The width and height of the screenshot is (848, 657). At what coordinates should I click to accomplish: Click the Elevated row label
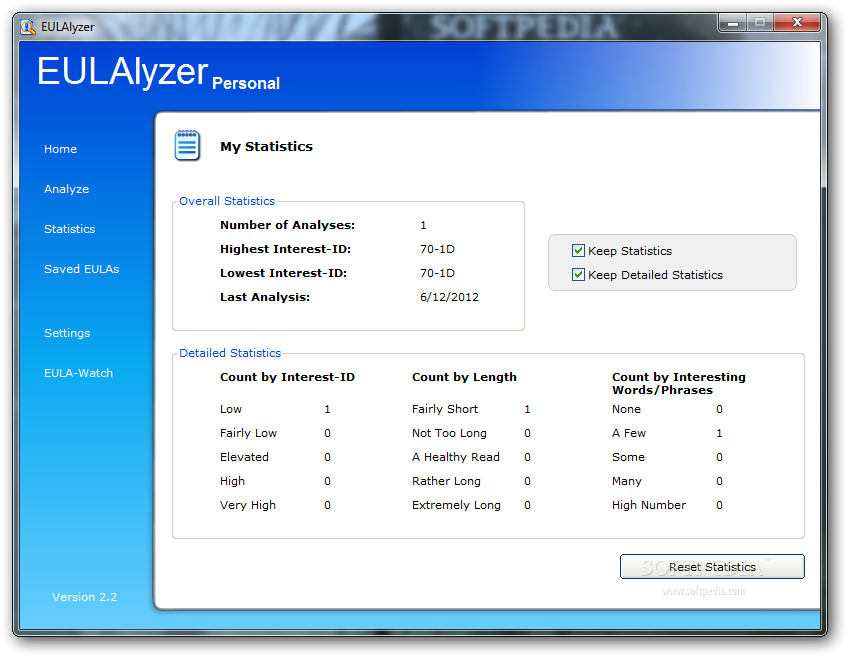[244, 457]
